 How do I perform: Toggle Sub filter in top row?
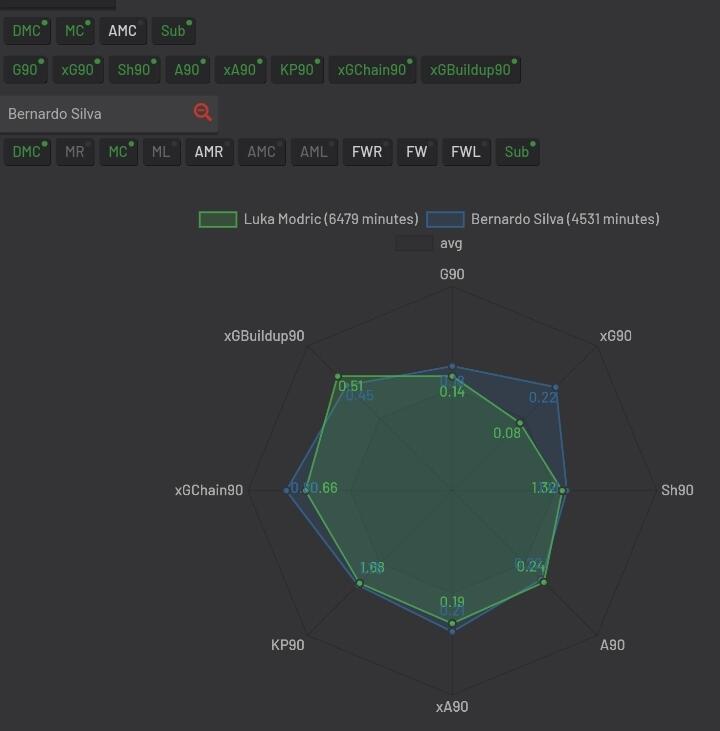point(173,31)
